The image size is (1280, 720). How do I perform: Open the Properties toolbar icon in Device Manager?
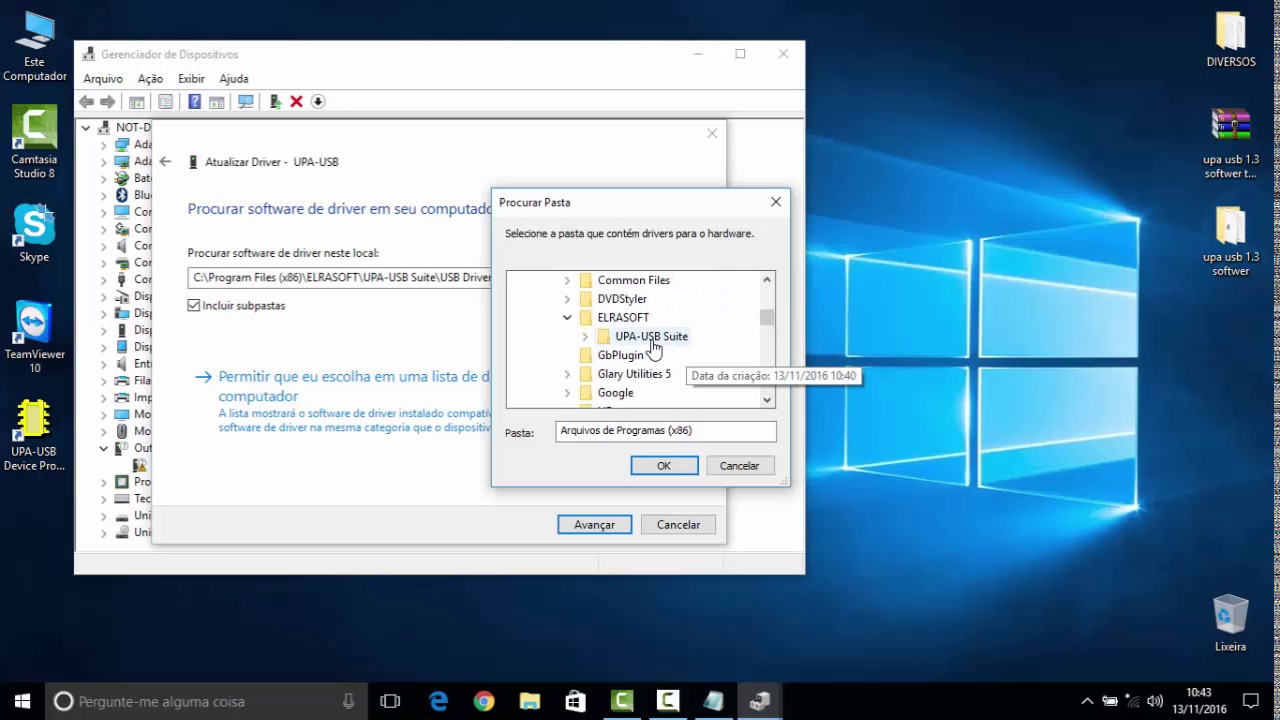pos(165,102)
